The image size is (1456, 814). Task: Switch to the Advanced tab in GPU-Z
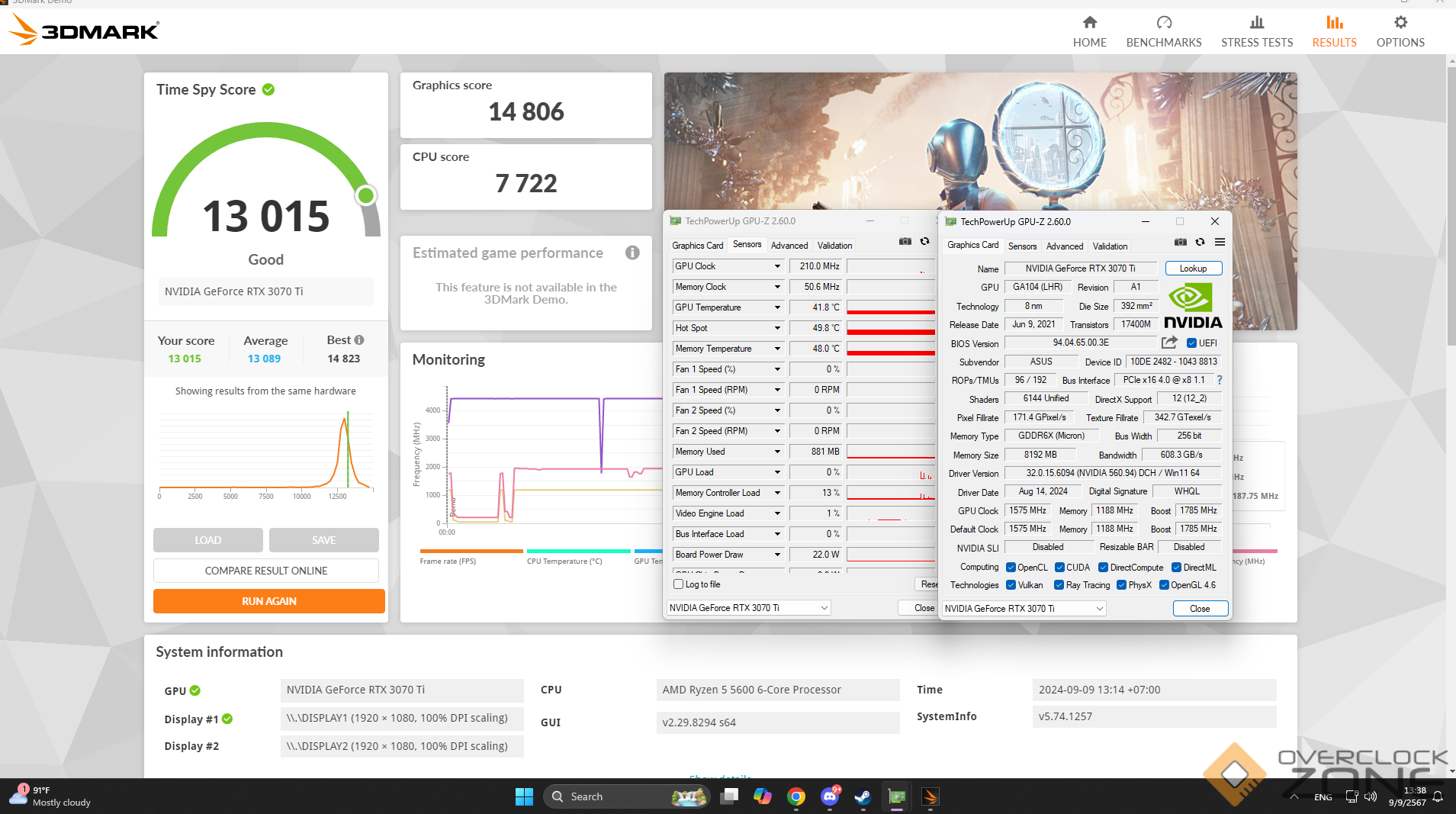point(1064,246)
